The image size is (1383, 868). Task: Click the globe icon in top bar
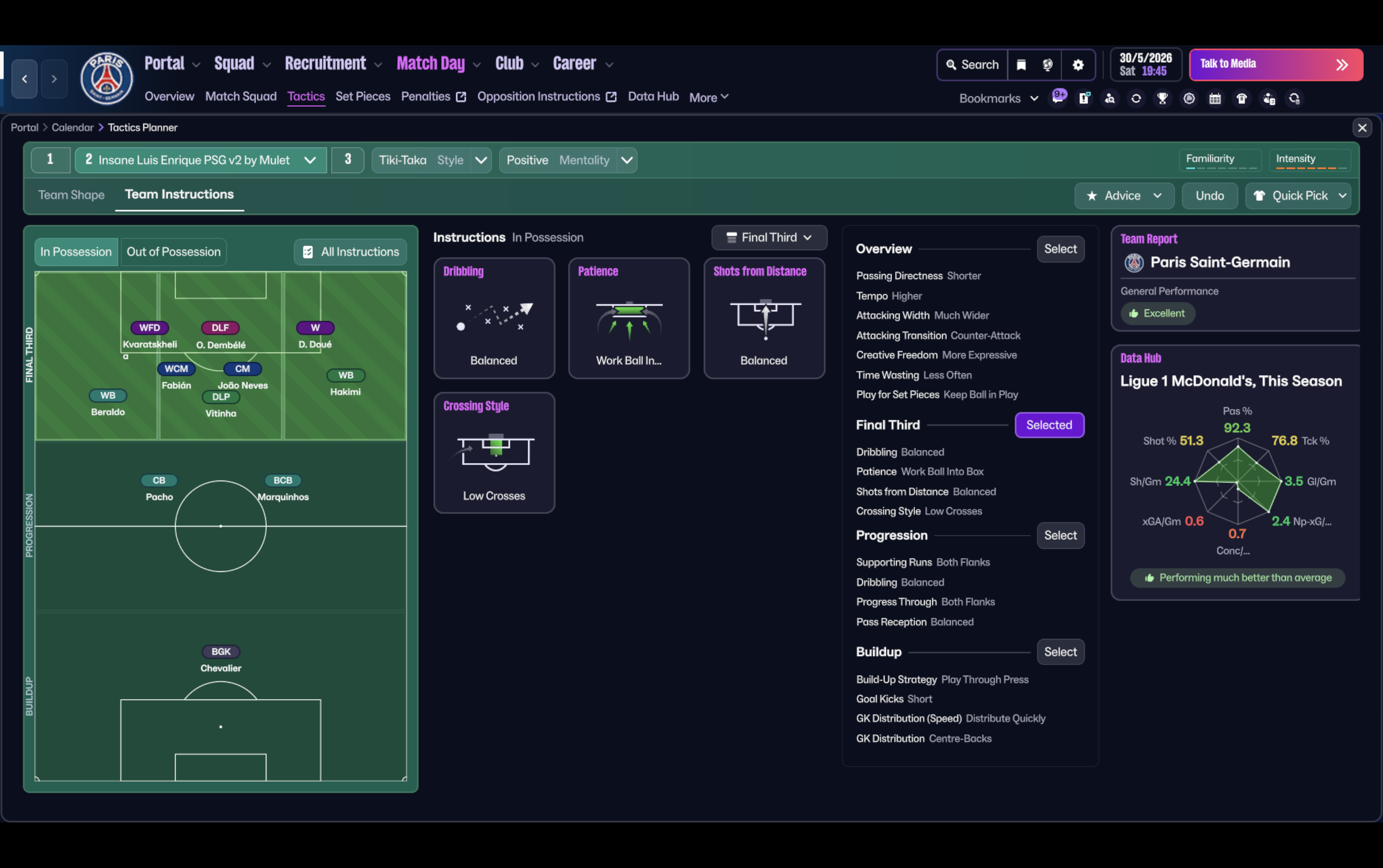pyautogui.click(x=1048, y=65)
